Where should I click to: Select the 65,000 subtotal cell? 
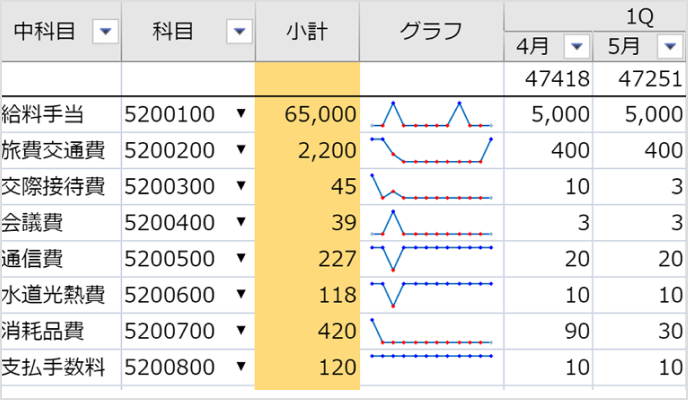click(x=307, y=114)
